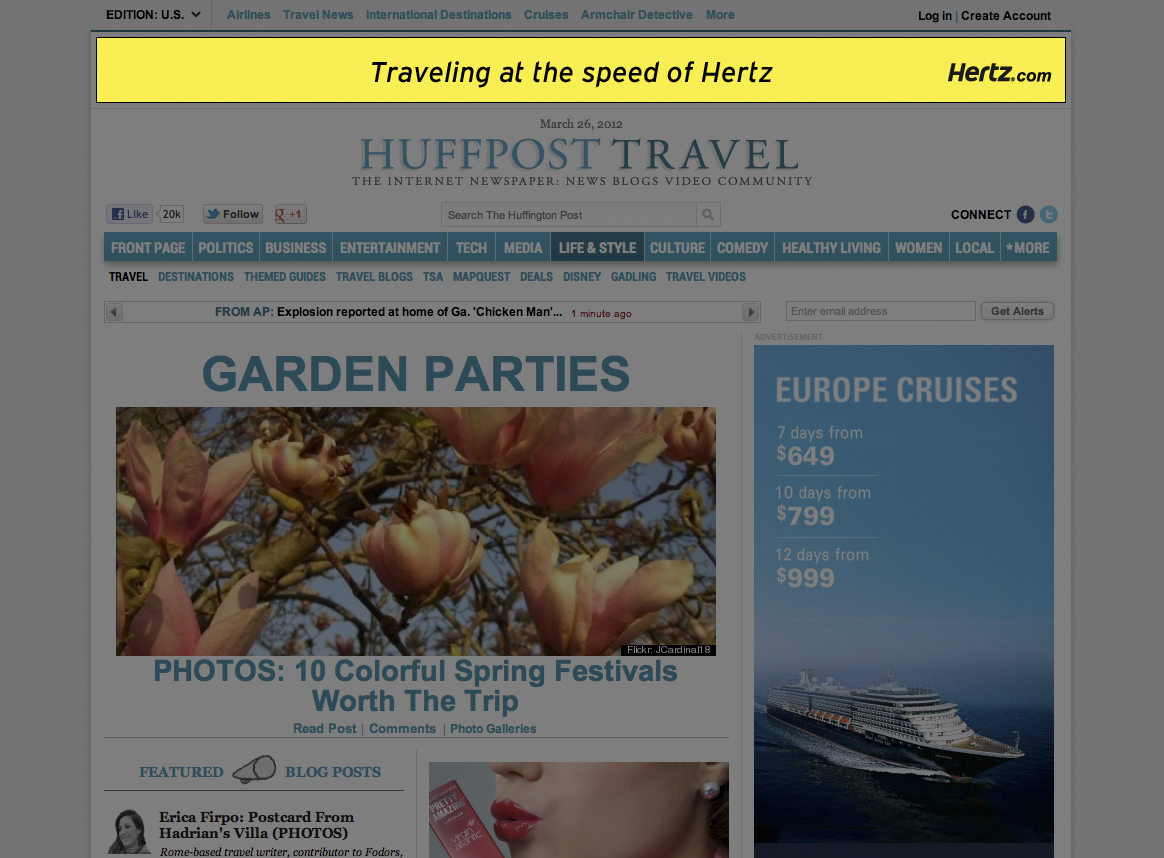
Task: Open the Travel News link
Action: click(x=318, y=15)
